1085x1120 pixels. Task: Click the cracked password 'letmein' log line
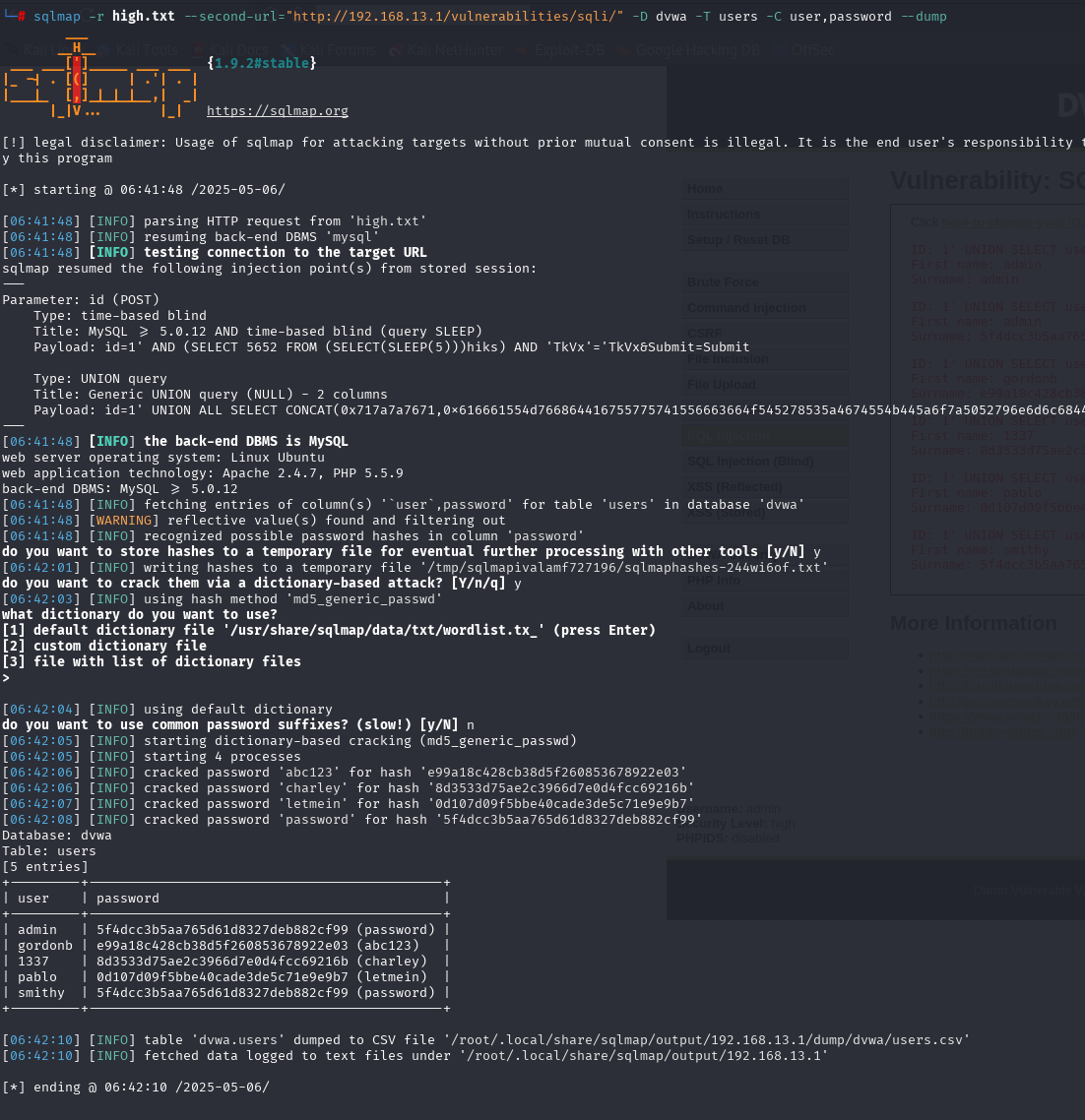[349, 803]
